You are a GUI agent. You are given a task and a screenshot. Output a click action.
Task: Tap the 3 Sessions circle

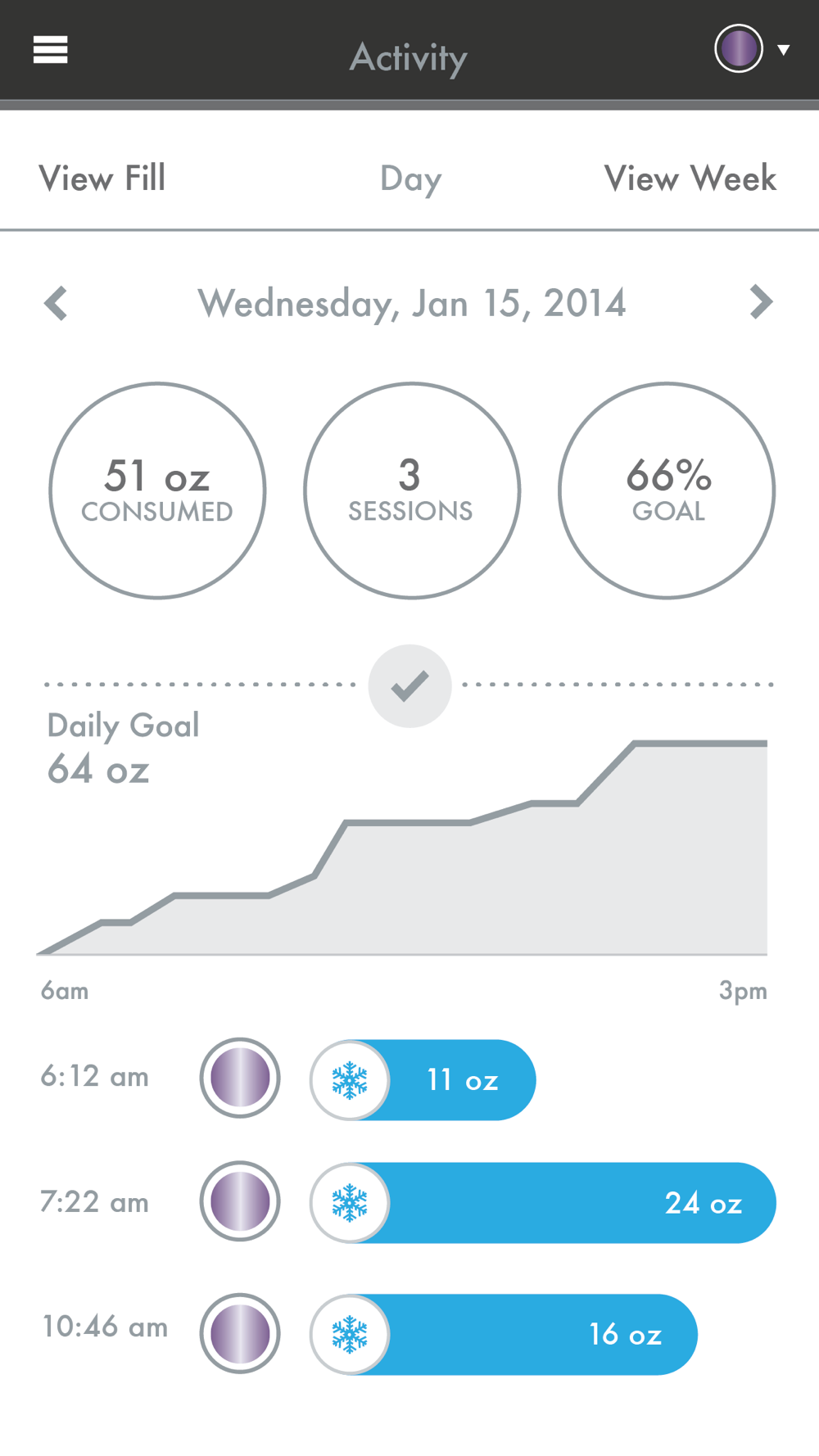(412, 491)
